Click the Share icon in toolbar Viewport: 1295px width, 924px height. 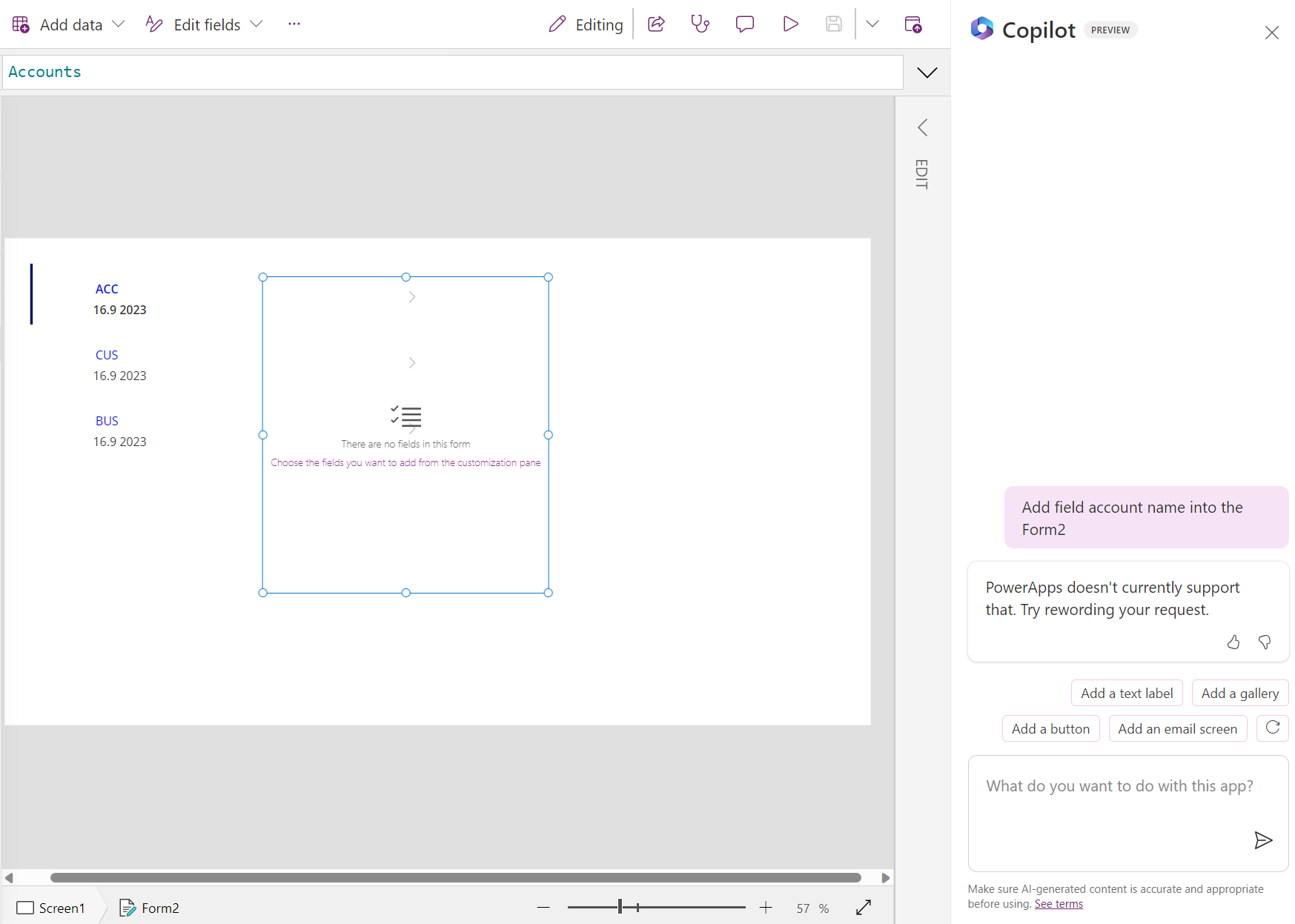(656, 24)
